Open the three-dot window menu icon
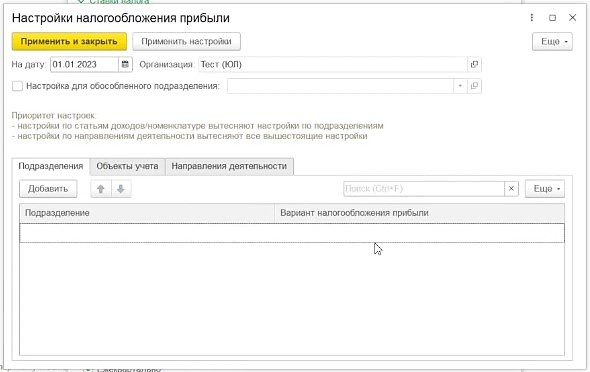Screen dimensions: 590x372 [532, 18]
